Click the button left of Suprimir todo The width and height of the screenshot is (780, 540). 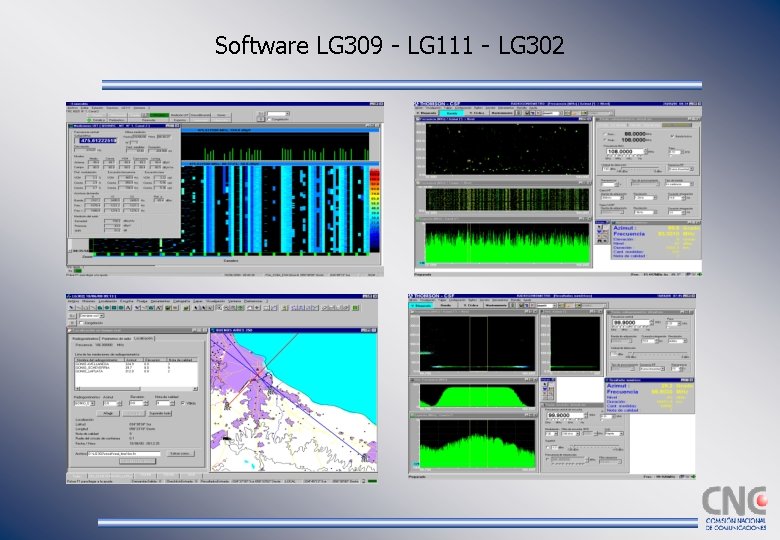tap(134, 413)
